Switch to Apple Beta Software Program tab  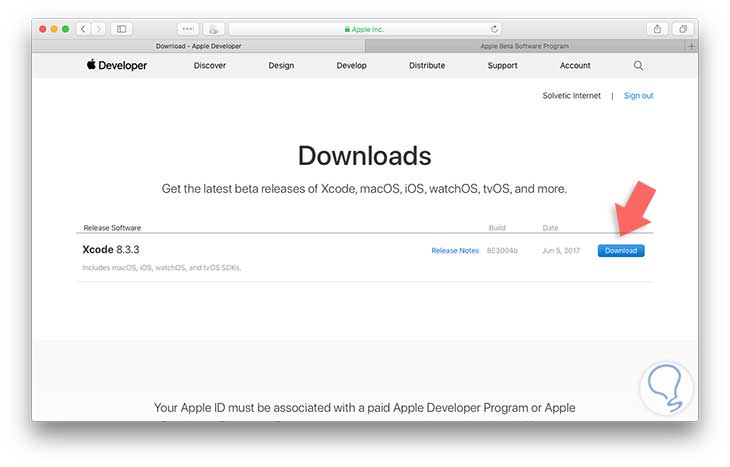[x=525, y=46]
